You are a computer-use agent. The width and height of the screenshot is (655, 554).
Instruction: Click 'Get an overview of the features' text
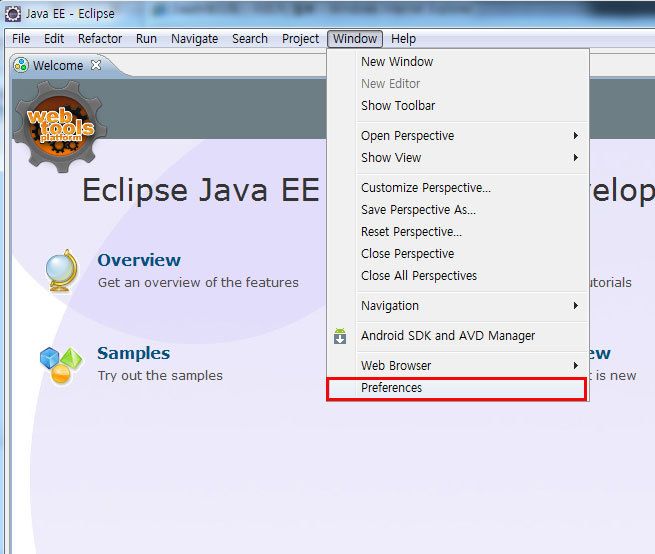pos(198,283)
